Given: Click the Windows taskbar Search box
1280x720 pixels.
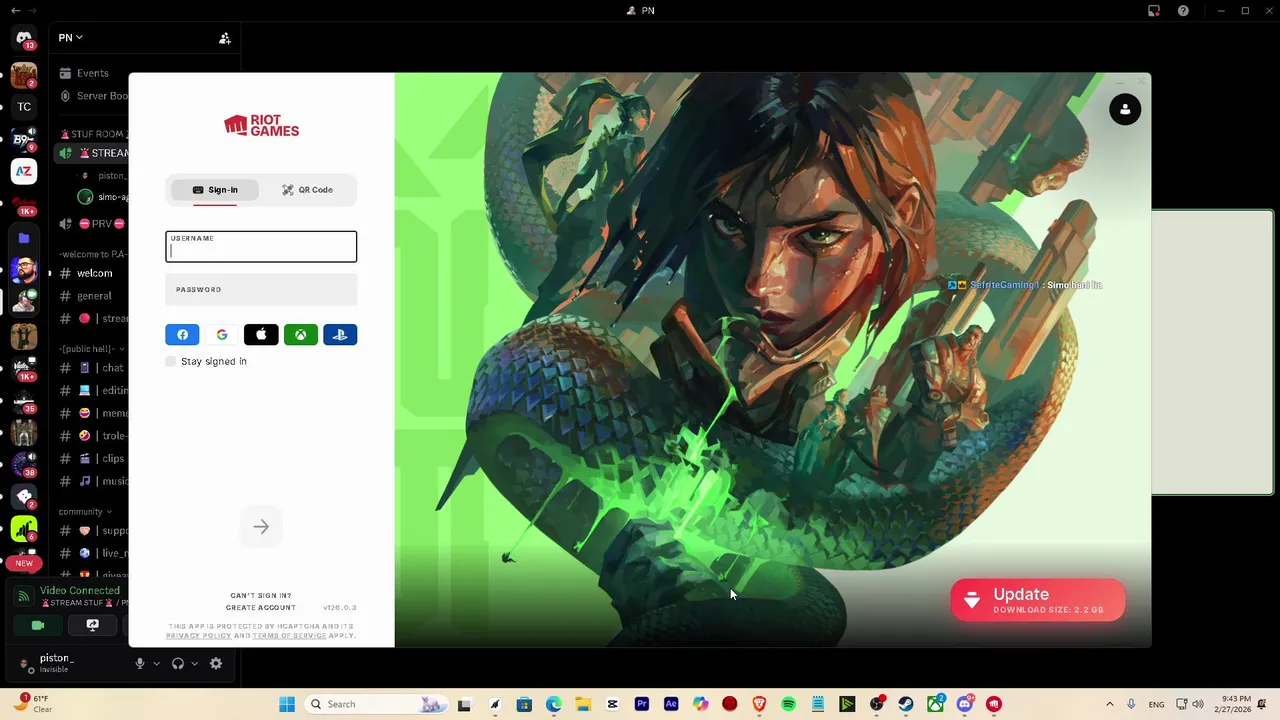Looking at the screenshot, I should click(376, 704).
